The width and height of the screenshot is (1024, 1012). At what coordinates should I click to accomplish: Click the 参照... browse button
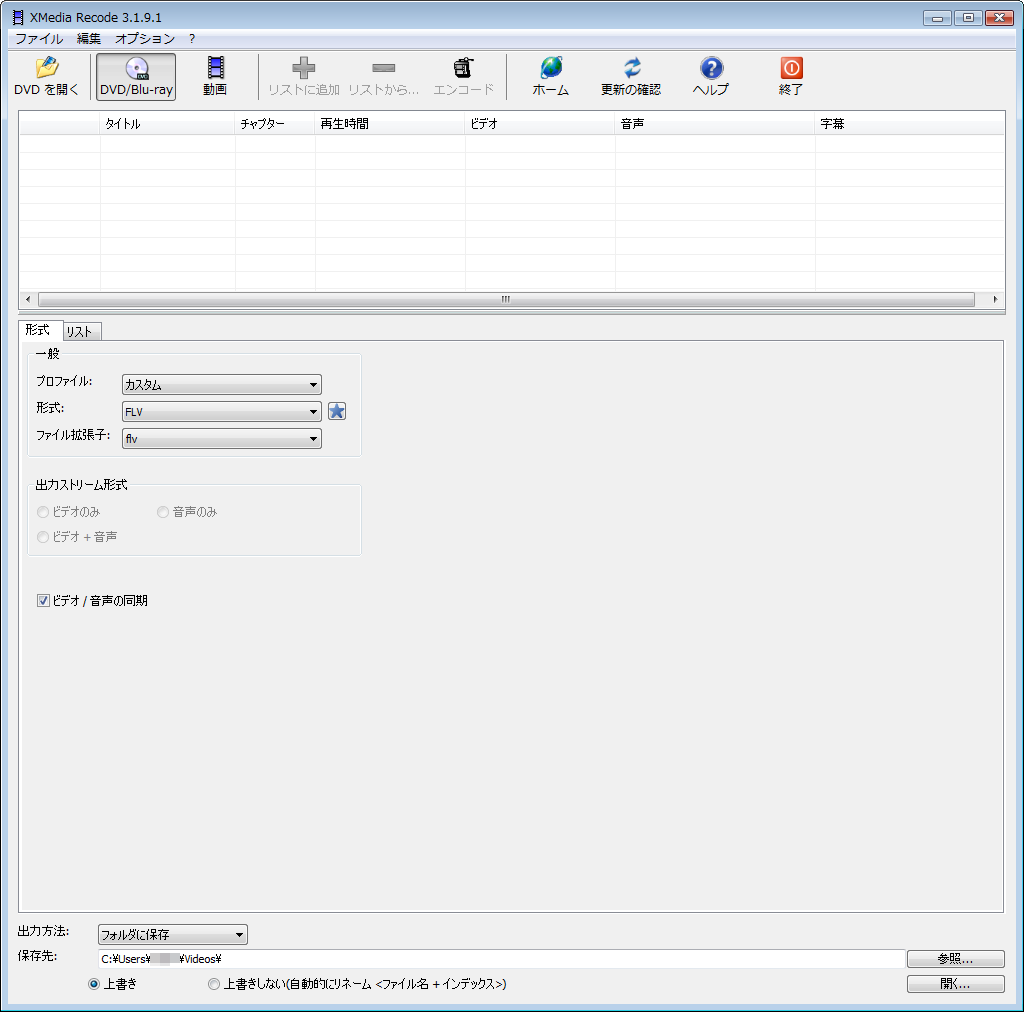click(955, 958)
